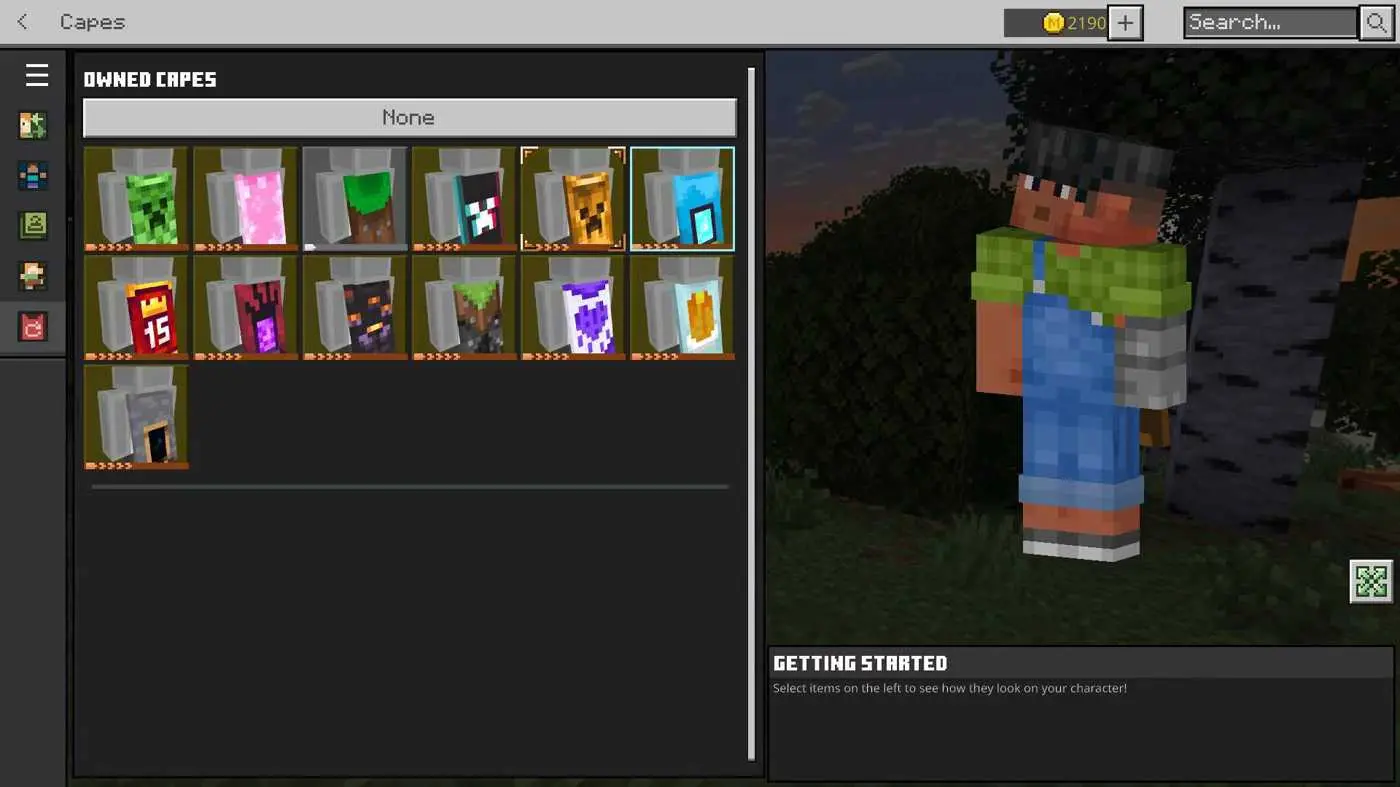Pick the light blue cape with frame
The image size is (1400, 787).
point(682,199)
